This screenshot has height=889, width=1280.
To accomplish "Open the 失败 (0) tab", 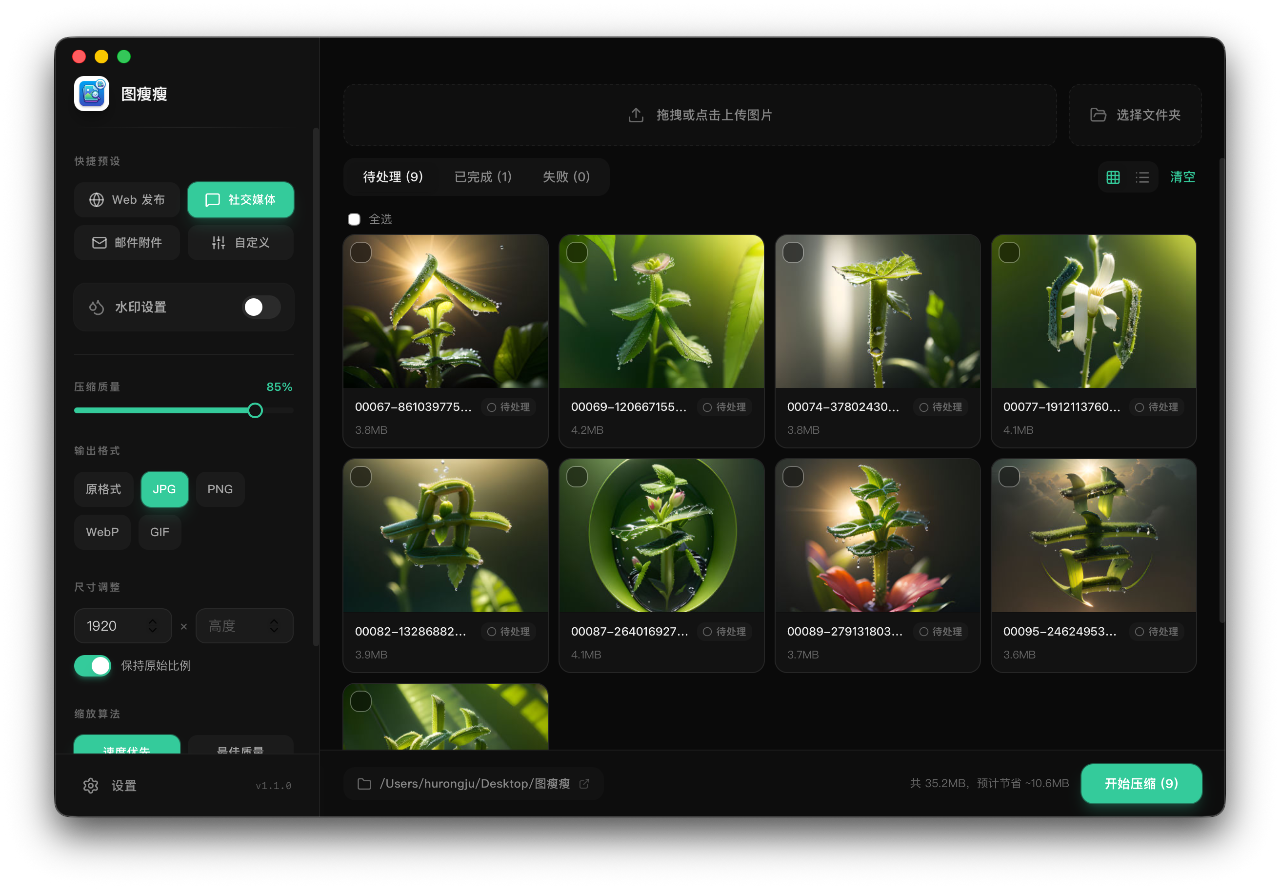I will coord(566,177).
